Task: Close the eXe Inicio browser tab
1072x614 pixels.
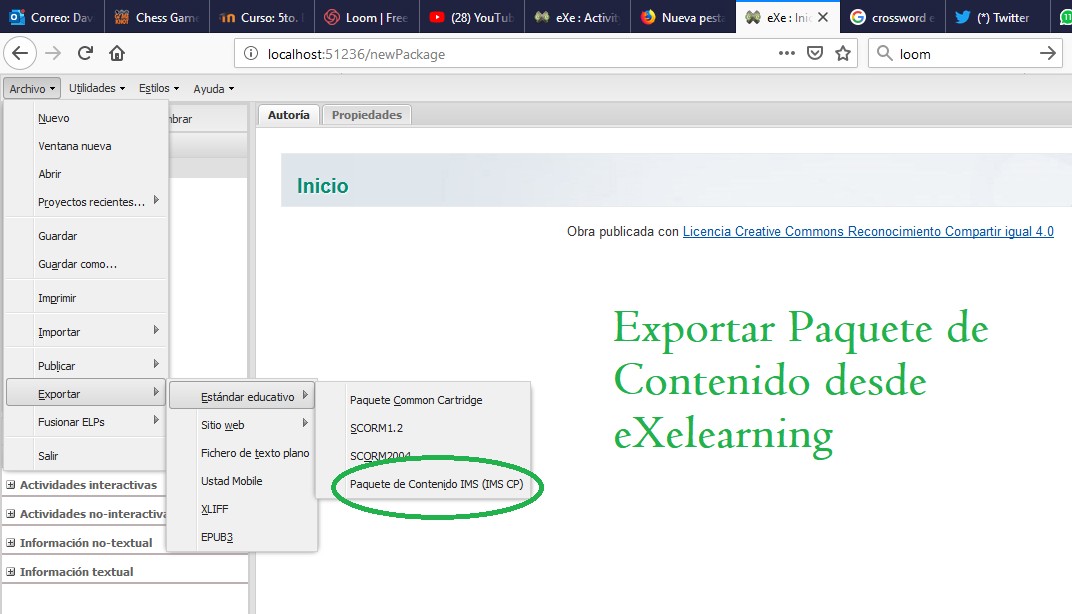Action: (x=823, y=17)
